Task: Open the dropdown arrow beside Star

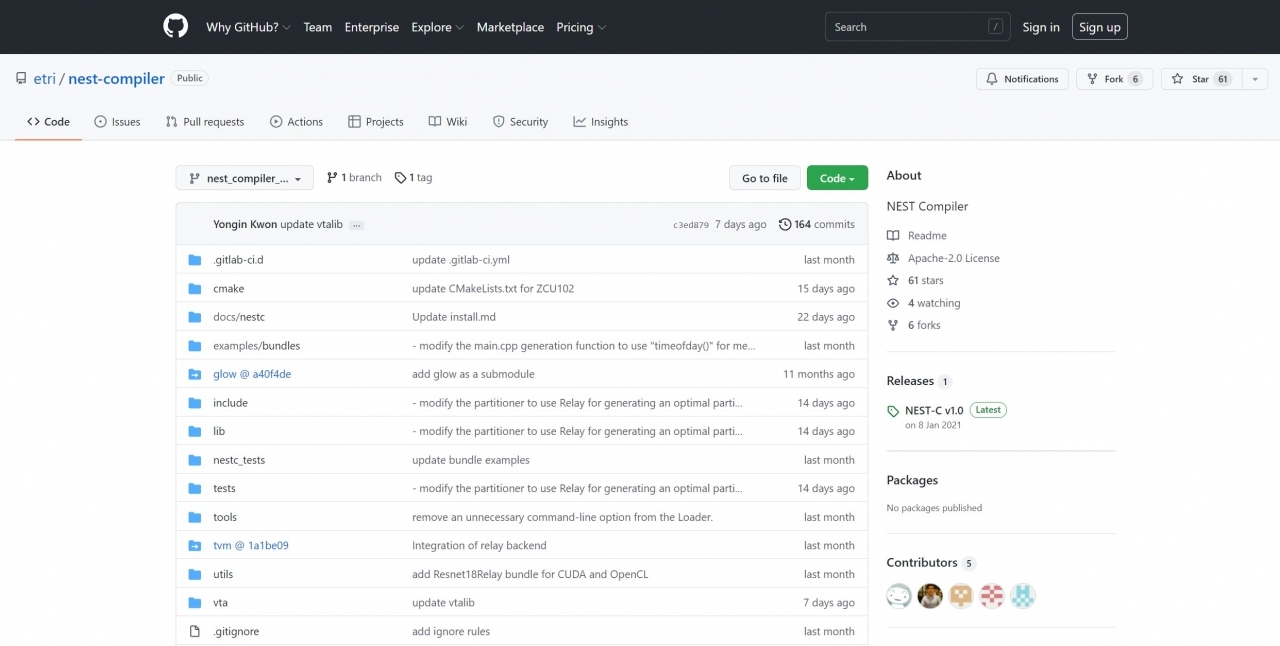Action: 1254,79
